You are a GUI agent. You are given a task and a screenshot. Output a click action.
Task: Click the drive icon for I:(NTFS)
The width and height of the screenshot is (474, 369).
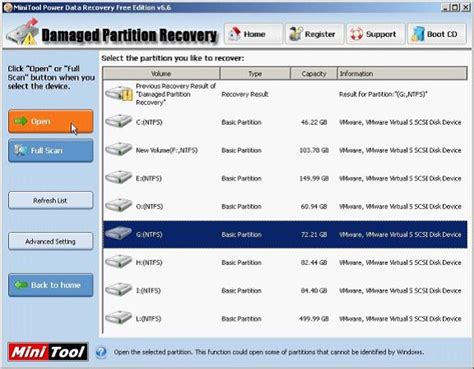(x=119, y=290)
